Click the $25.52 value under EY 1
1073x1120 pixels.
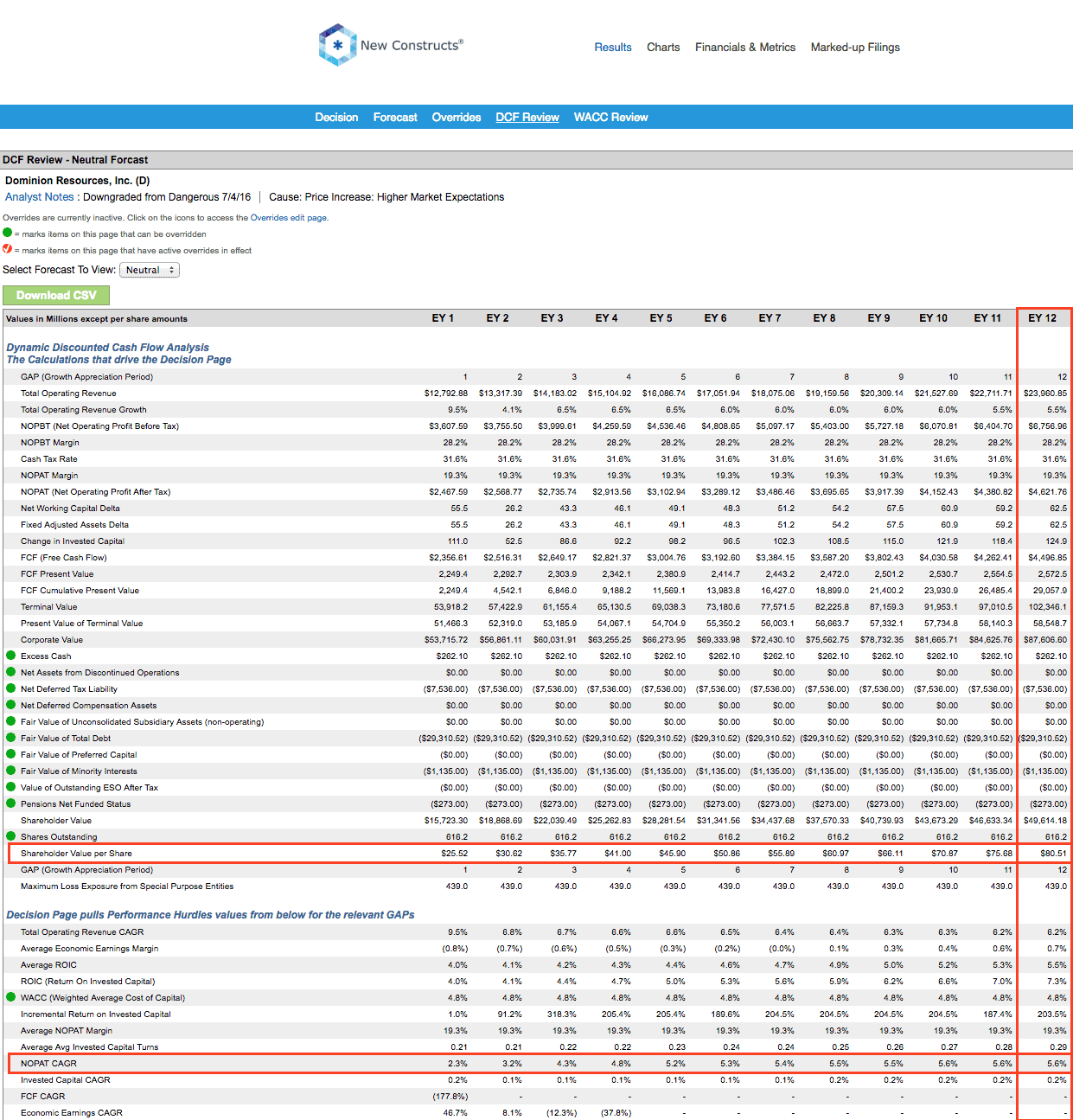[x=454, y=854]
